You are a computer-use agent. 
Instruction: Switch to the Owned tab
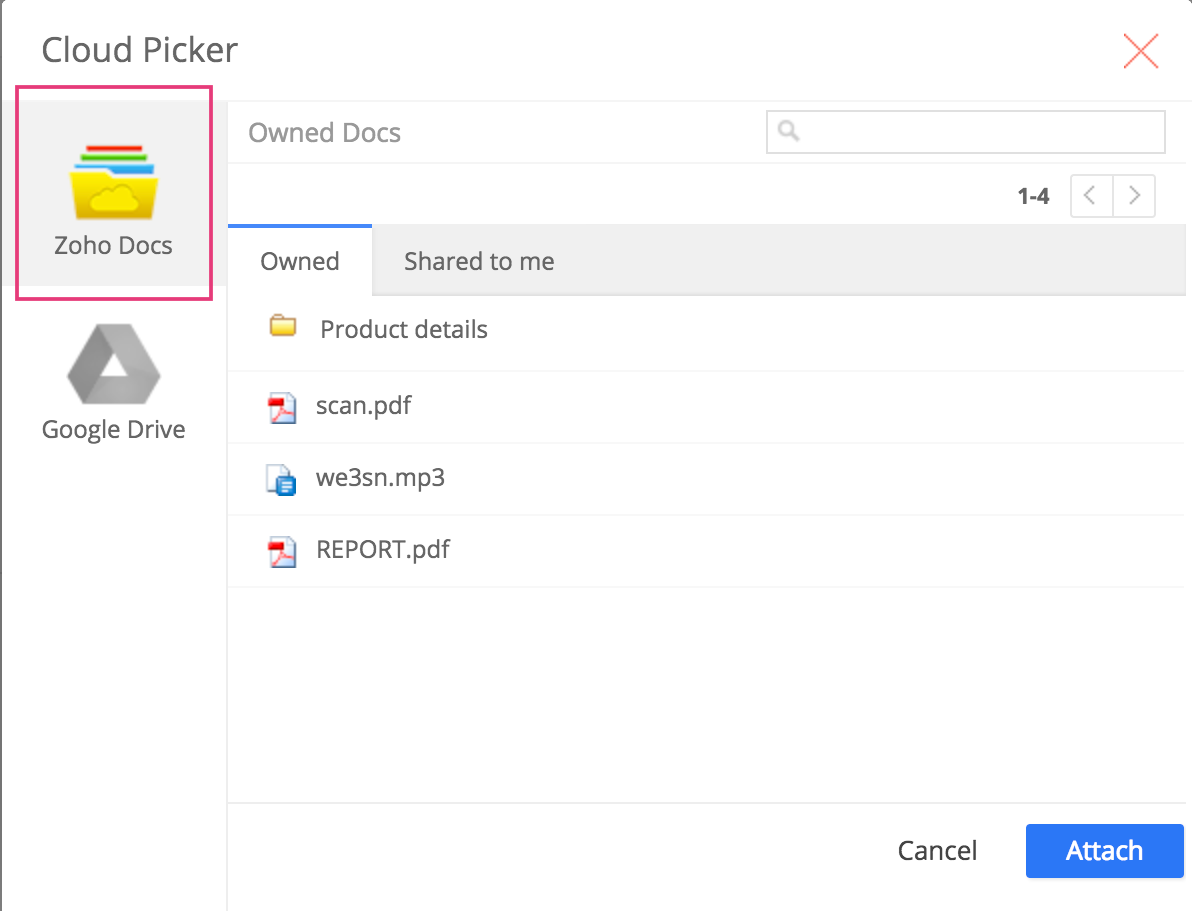pyautogui.click(x=300, y=261)
